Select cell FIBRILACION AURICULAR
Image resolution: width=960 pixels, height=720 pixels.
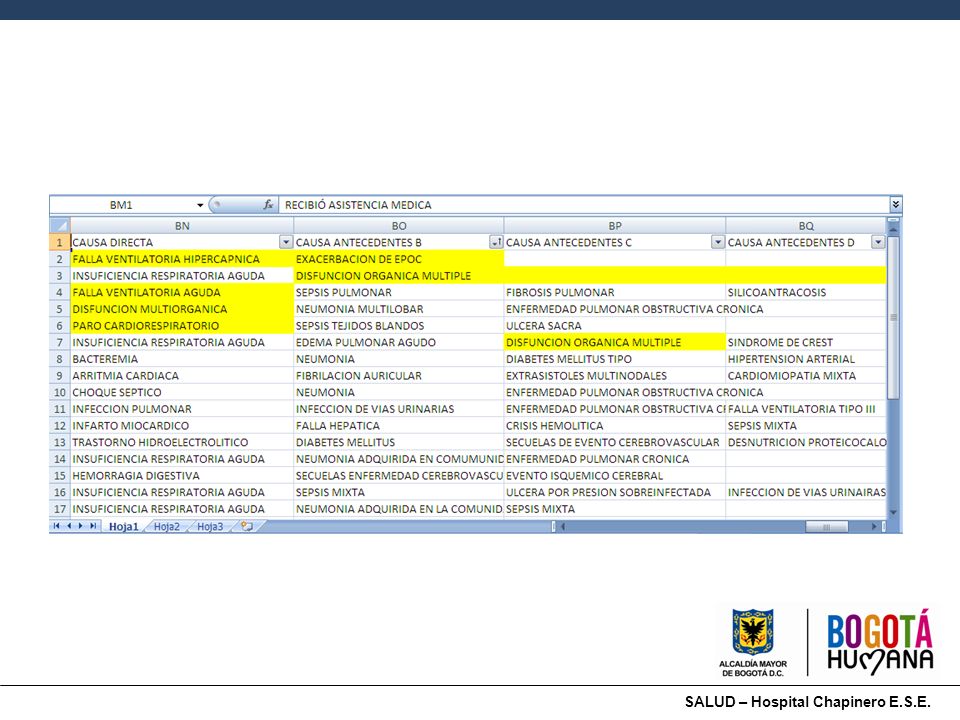click(399, 375)
